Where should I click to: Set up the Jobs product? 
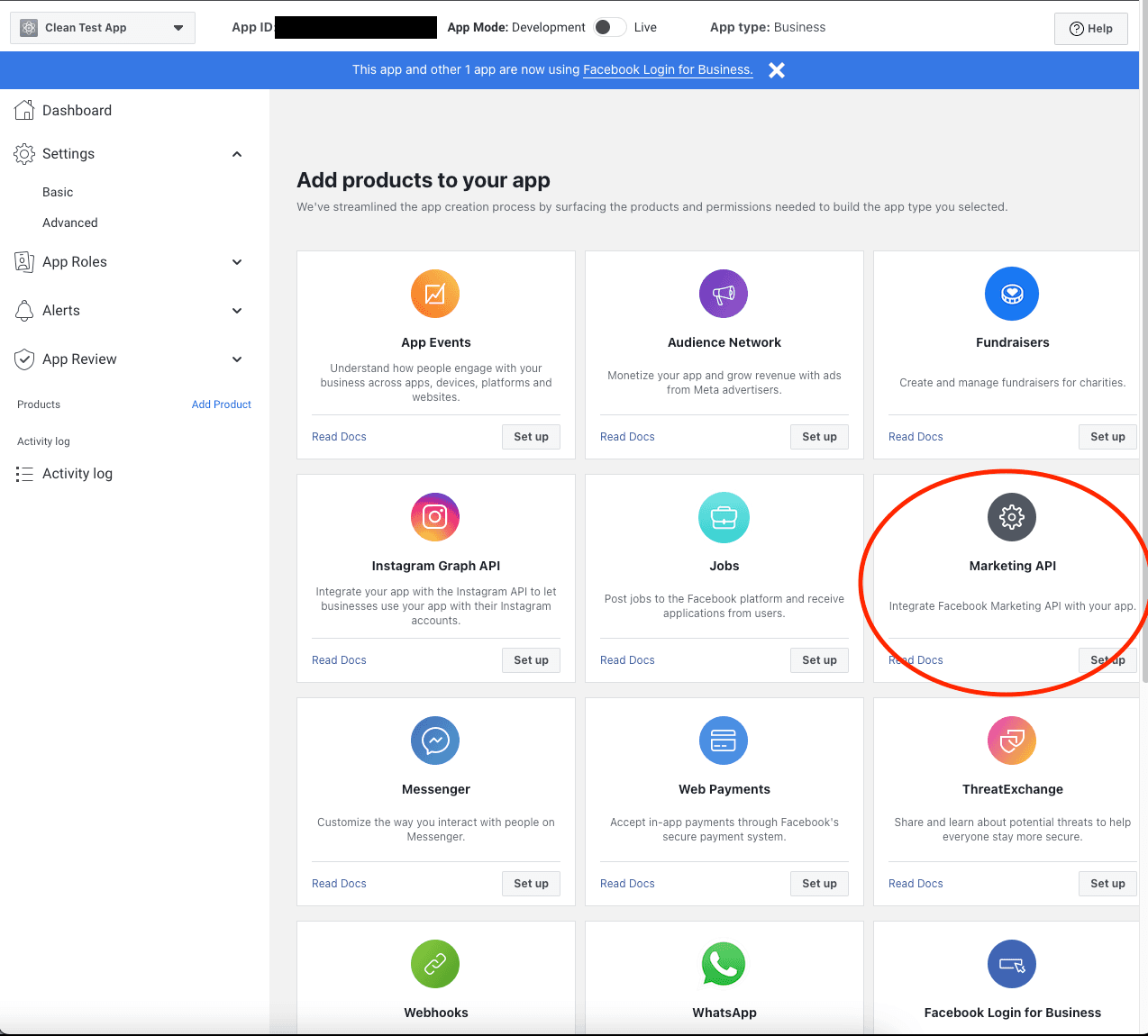click(x=819, y=660)
